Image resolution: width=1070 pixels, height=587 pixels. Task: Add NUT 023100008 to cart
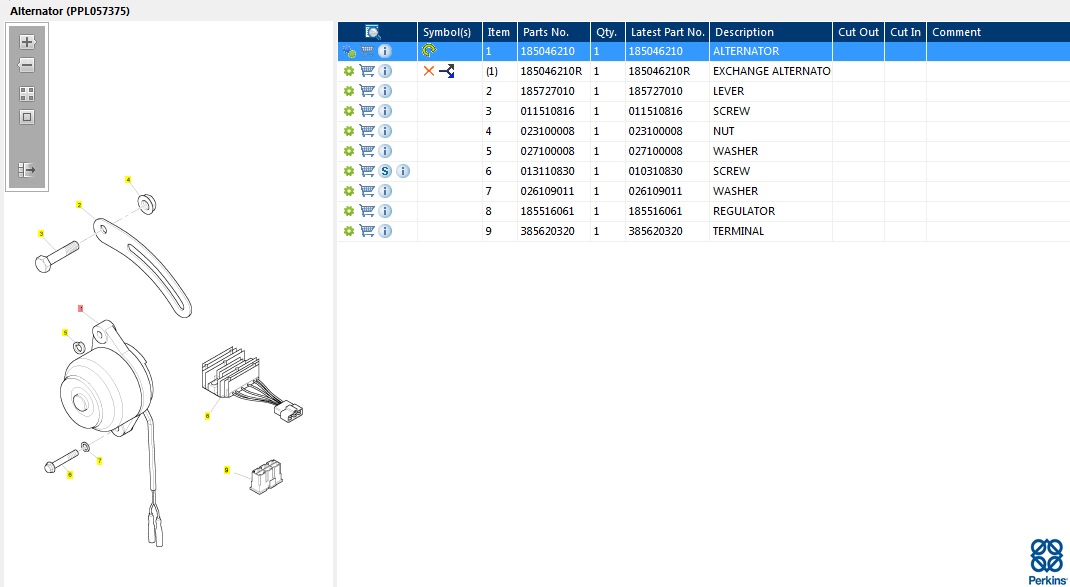367,131
